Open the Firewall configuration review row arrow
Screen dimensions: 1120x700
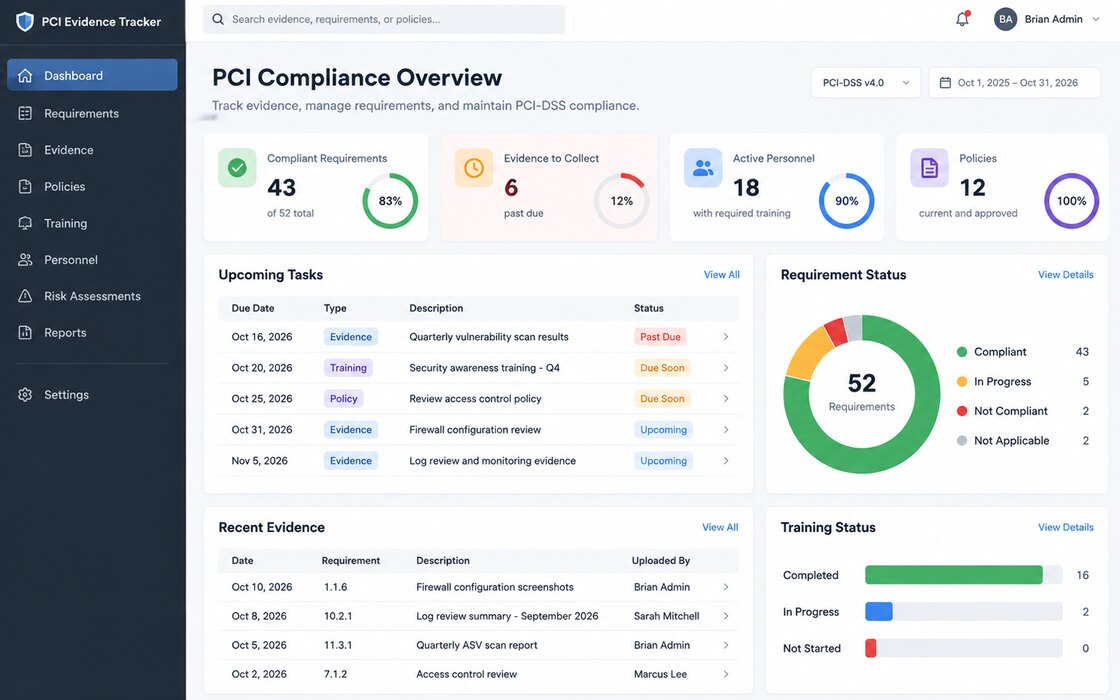726,429
